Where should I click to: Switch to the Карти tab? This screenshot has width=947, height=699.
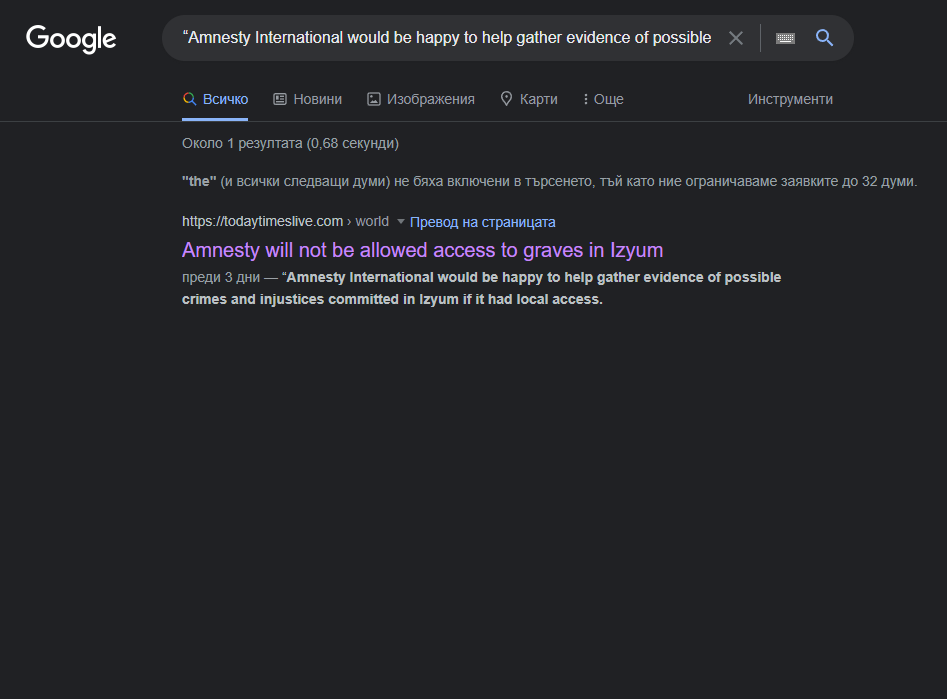[529, 99]
